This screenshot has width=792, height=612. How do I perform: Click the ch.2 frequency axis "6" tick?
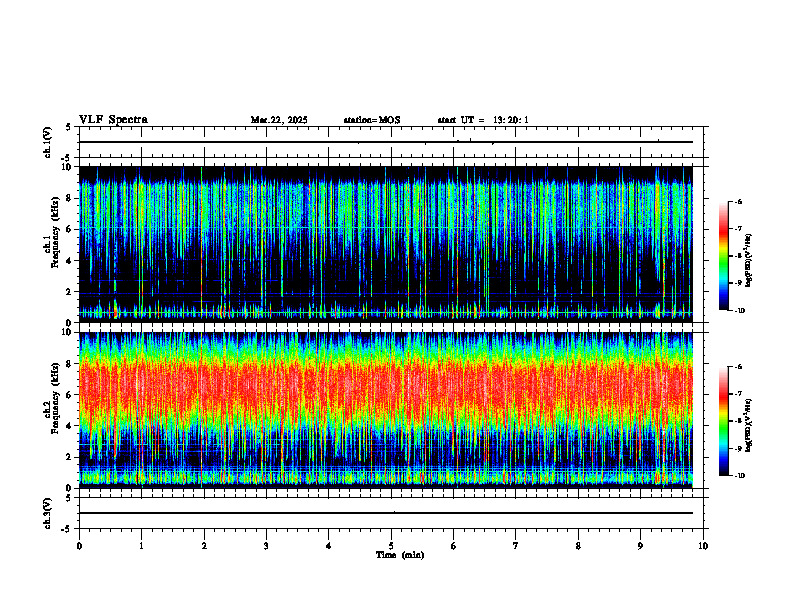click(x=69, y=395)
